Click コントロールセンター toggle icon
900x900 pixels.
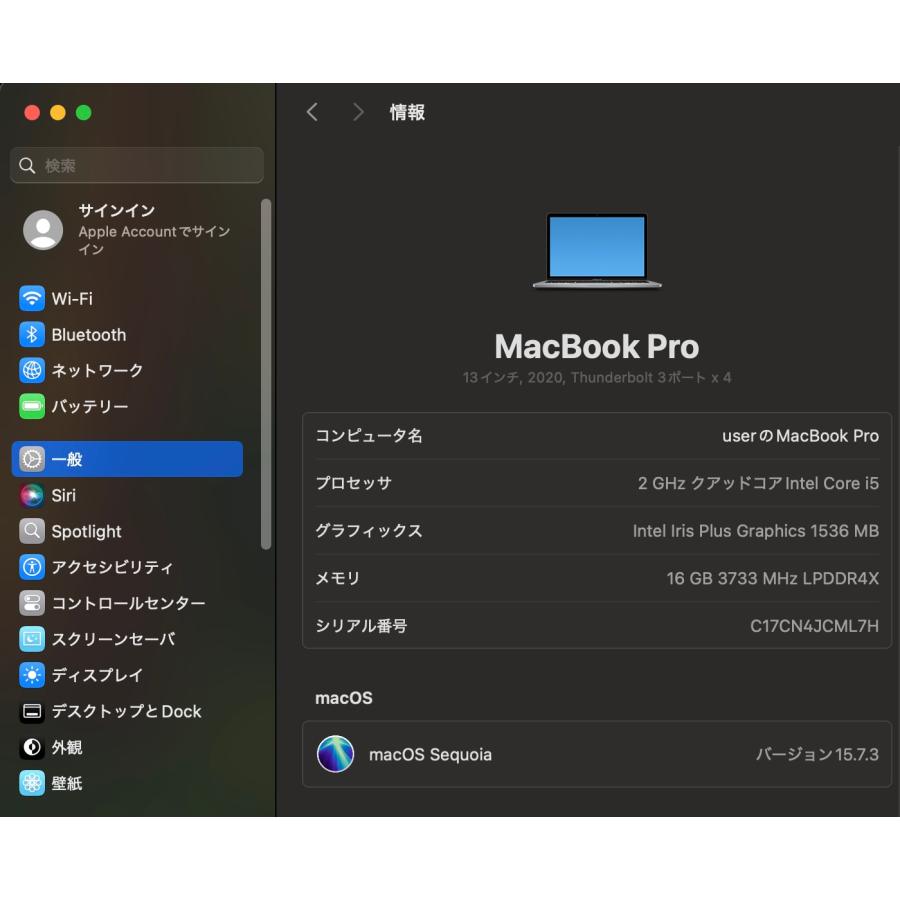click(32, 603)
